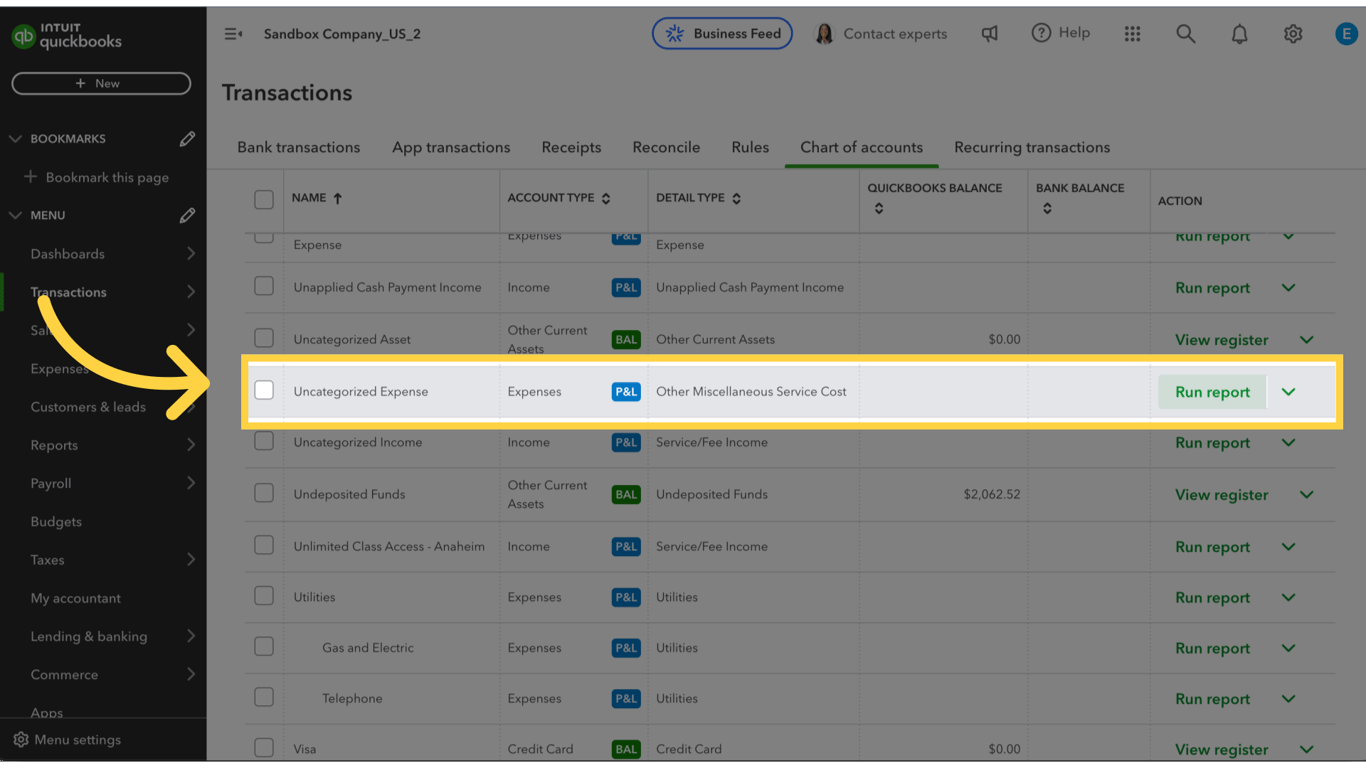The width and height of the screenshot is (1366, 768).
Task: Run report for Telephone account
Action: pos(1212,699)
